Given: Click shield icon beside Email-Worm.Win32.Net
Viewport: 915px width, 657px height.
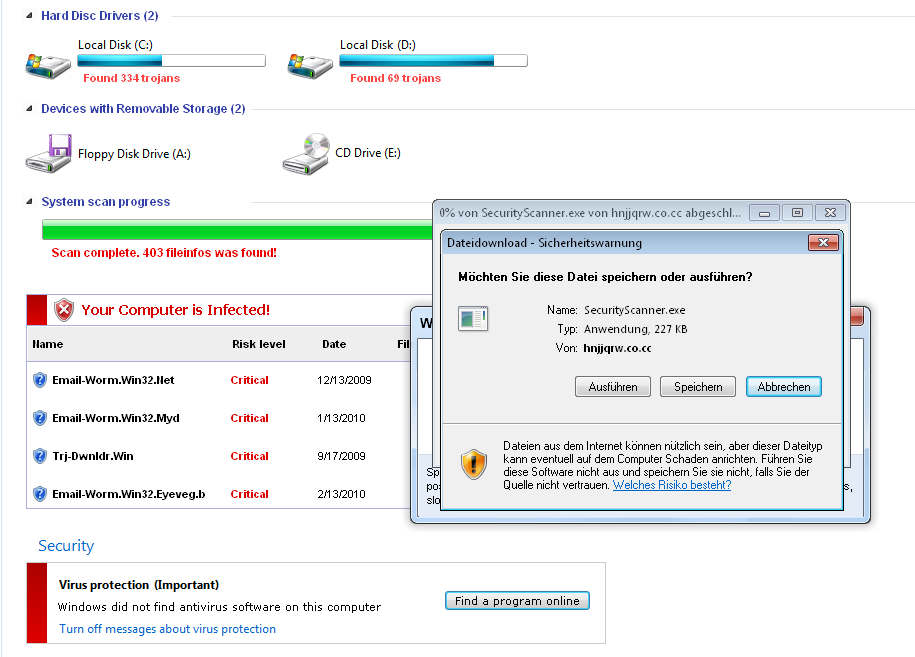Looking at the screenshot, I should pos(40,380).
